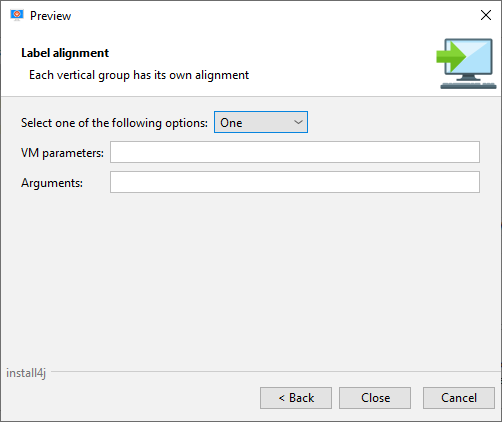Image resolution: width=502 pixels, height=422 pixels.
Task: Click the Preview title text
Action: (50, 16)
